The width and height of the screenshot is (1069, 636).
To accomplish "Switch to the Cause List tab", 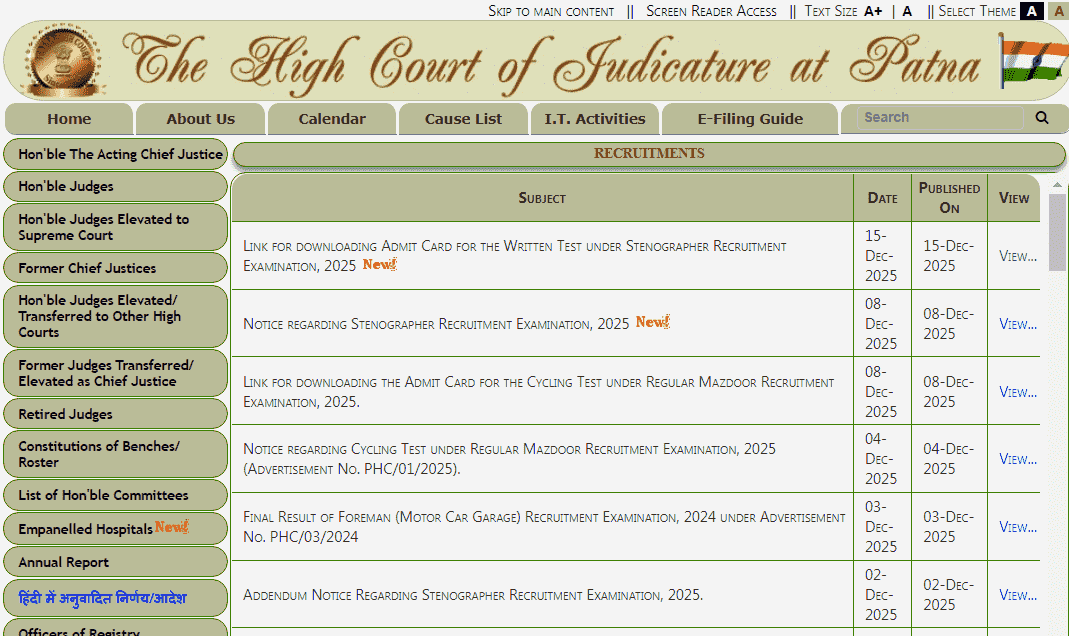I will (x=463, y=118).
